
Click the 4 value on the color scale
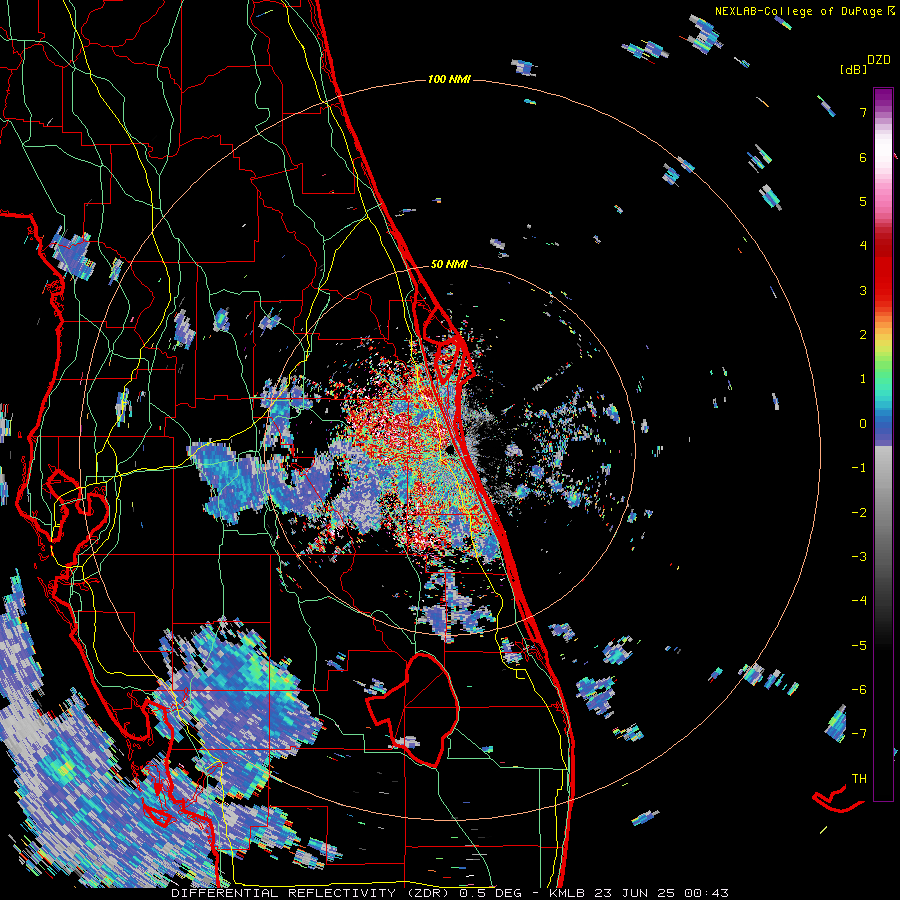(x=863, y=246)
